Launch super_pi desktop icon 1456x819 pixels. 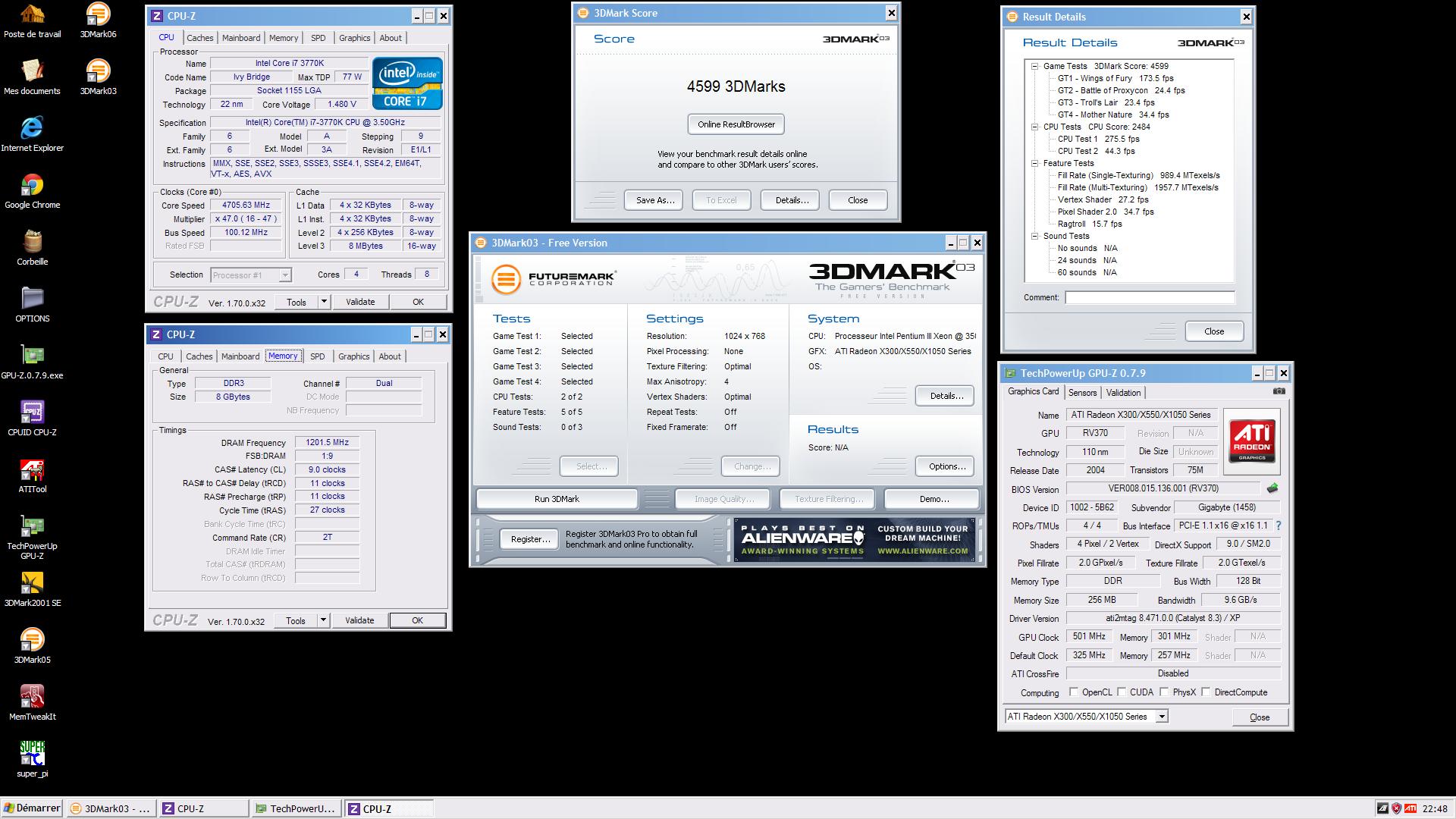(32, 759)
